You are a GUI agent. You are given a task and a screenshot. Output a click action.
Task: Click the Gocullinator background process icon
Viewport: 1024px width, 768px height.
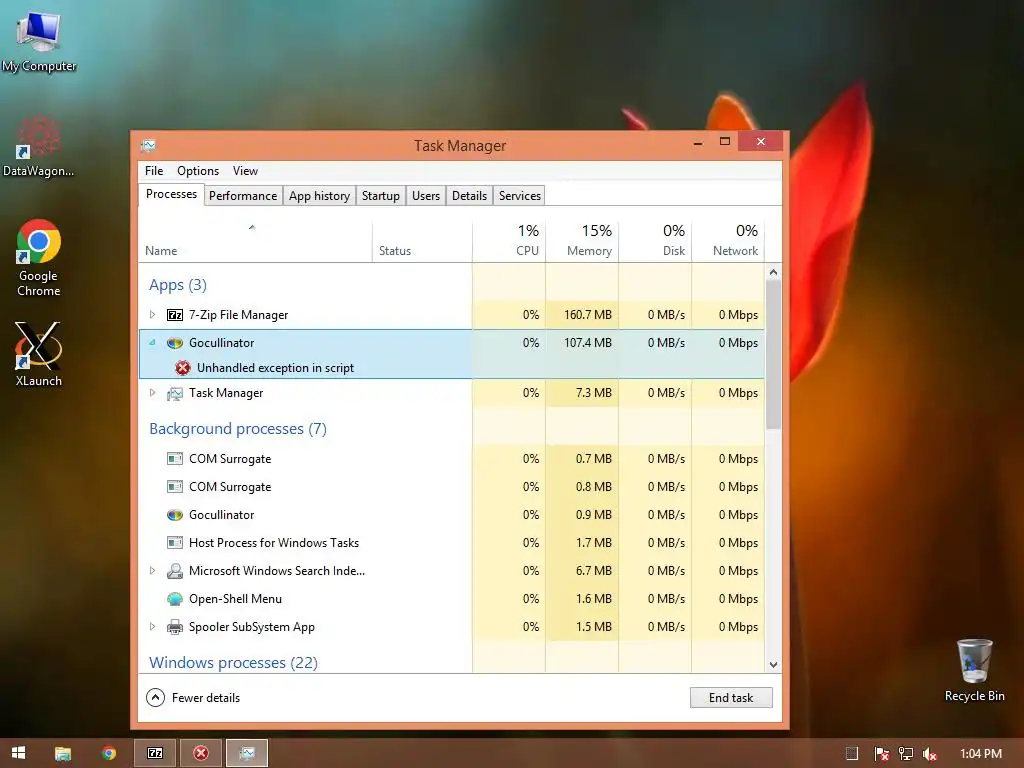coord(175,515)
